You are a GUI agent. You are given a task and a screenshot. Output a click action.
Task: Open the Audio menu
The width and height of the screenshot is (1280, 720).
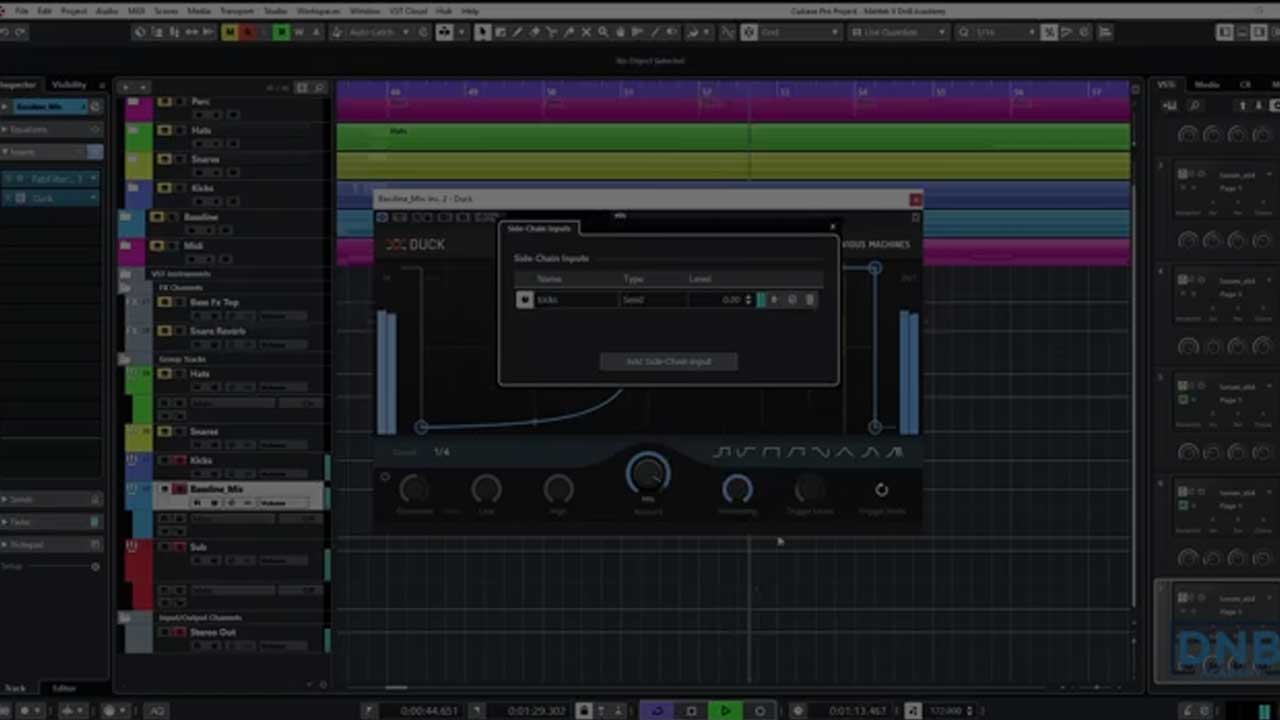pyautogui.click(x=106, y=11)
